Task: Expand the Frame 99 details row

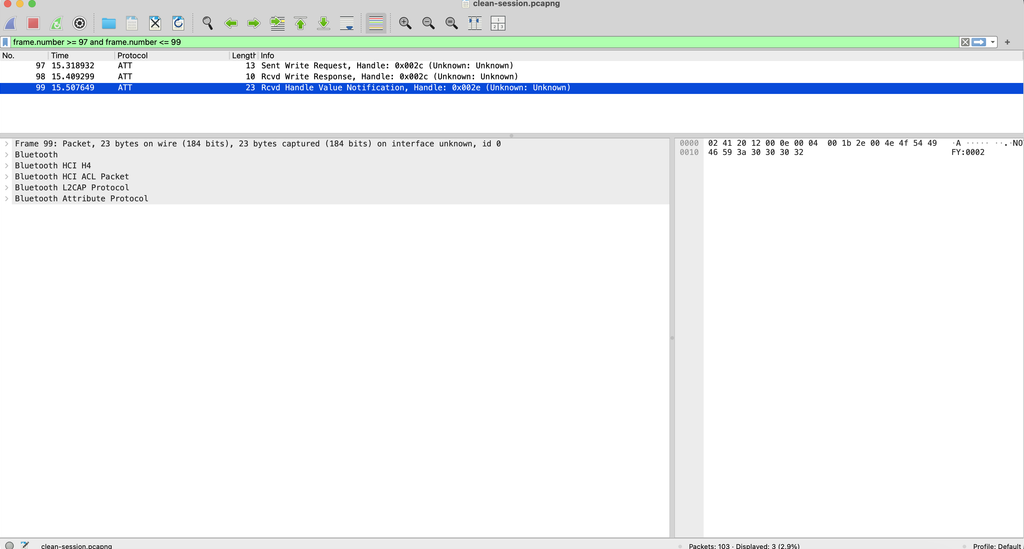Action: point(7,144)
